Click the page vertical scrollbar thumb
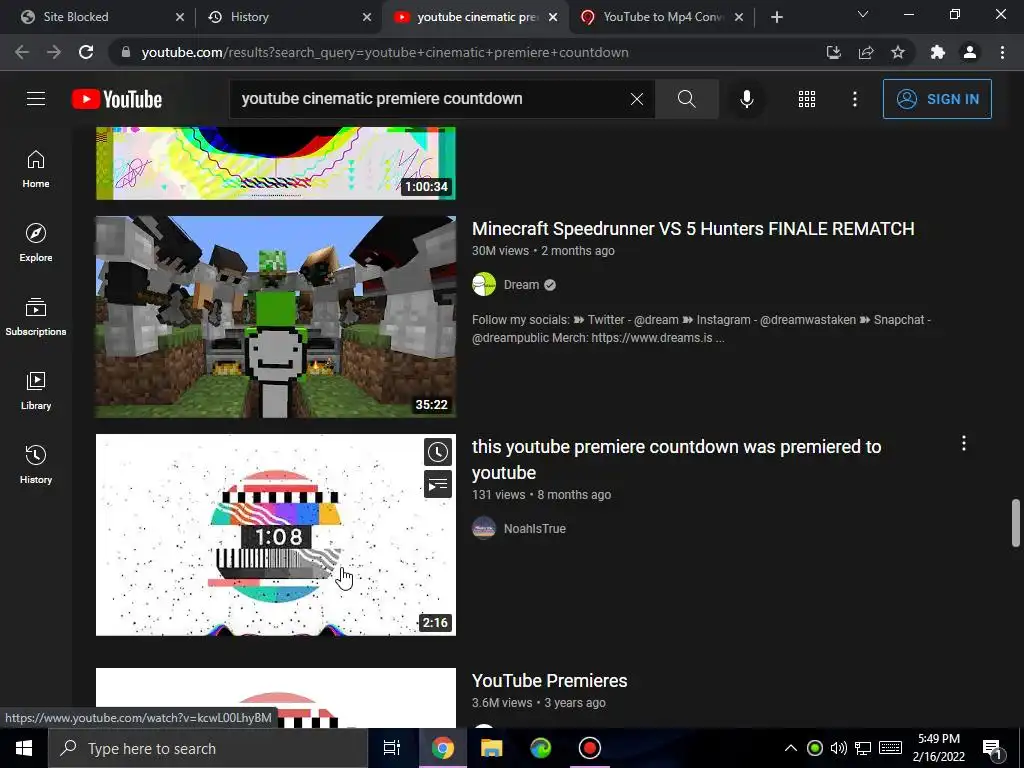This screenshot has width=1024, height=768. click(x=1016, y=522)
